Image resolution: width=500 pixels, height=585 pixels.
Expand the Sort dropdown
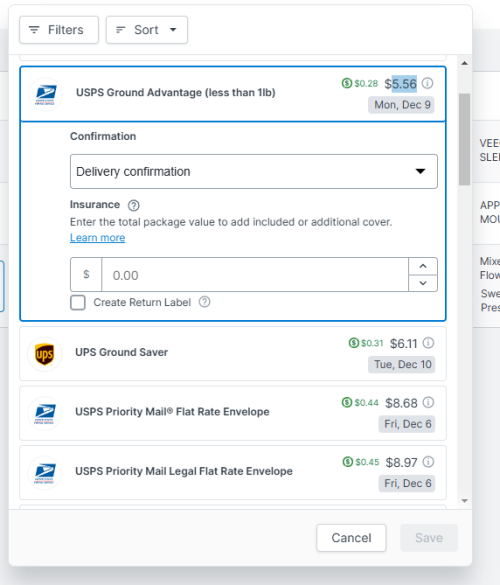(x=147, y=30)
